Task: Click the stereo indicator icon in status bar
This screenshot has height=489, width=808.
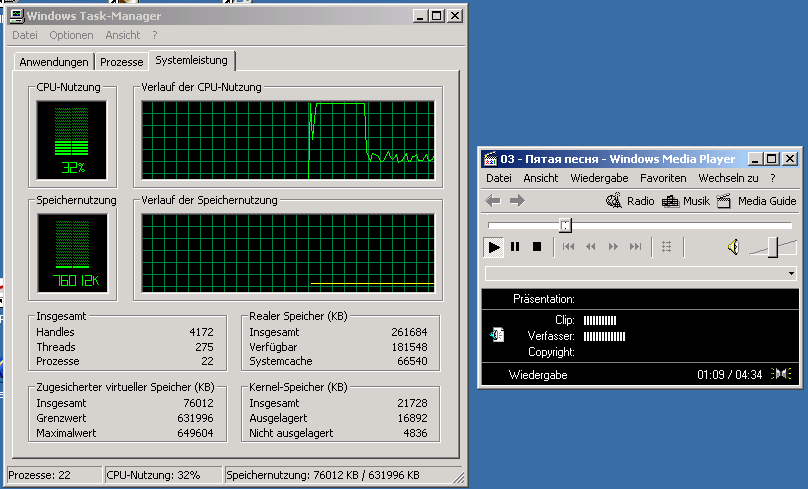Action: 782,374
